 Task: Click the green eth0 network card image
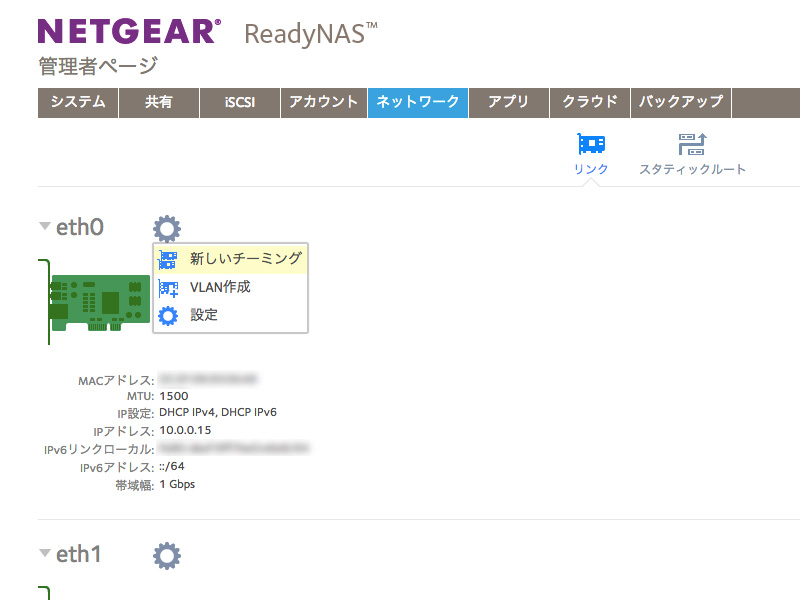[x=100, y=300]
